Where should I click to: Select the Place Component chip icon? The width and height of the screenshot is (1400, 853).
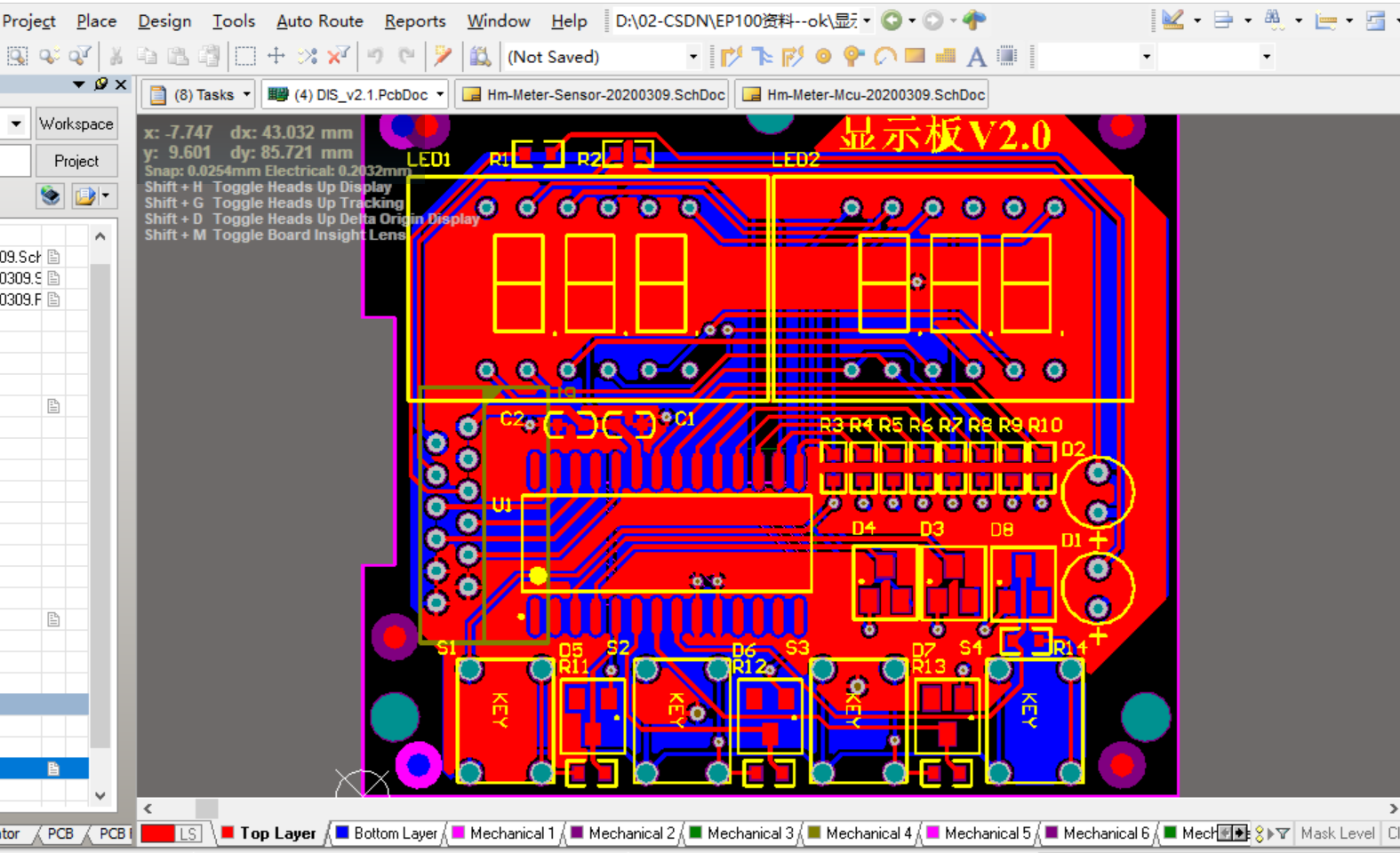pos(1007,57)
